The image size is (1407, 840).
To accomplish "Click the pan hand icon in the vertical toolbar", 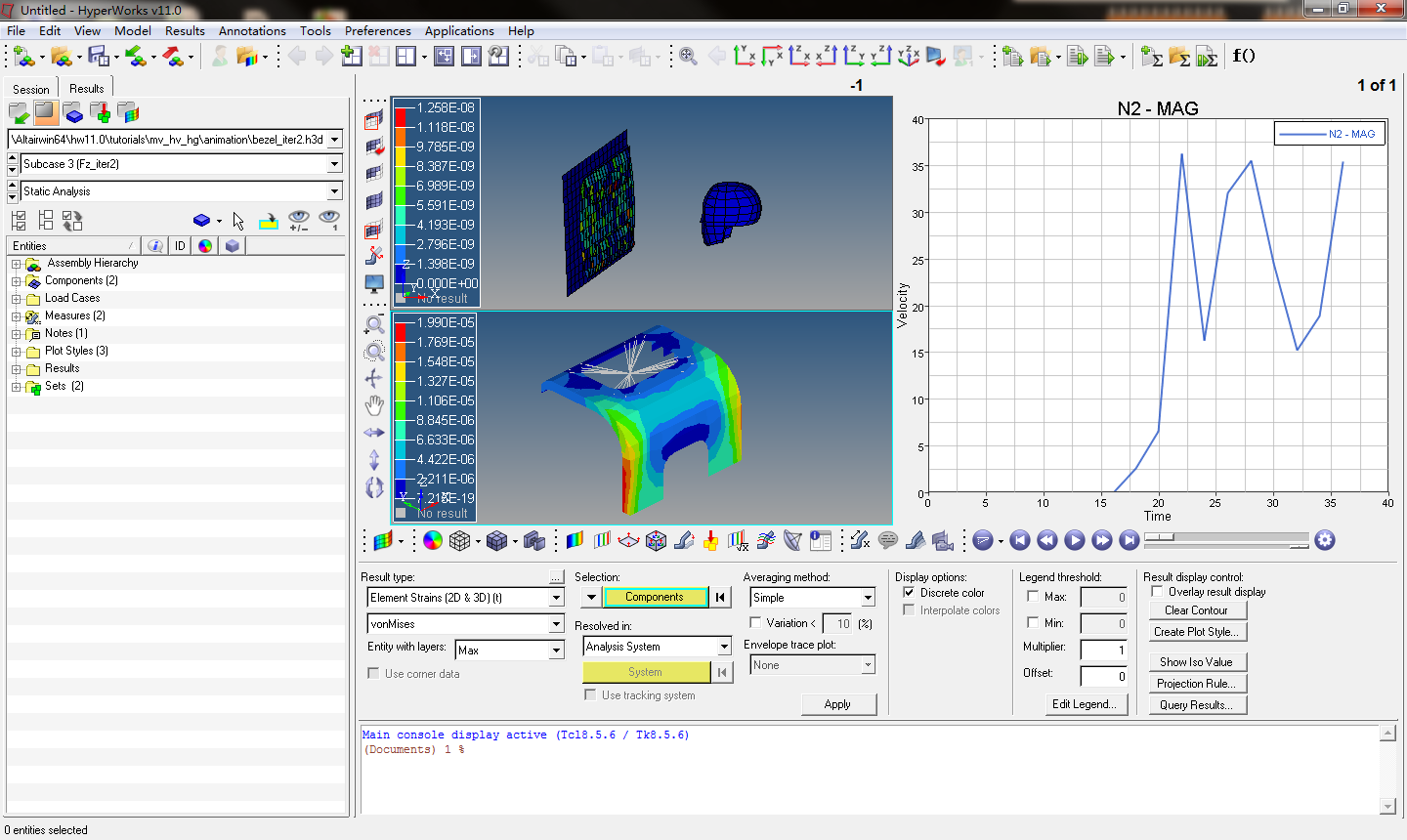I will coord(374,405).
